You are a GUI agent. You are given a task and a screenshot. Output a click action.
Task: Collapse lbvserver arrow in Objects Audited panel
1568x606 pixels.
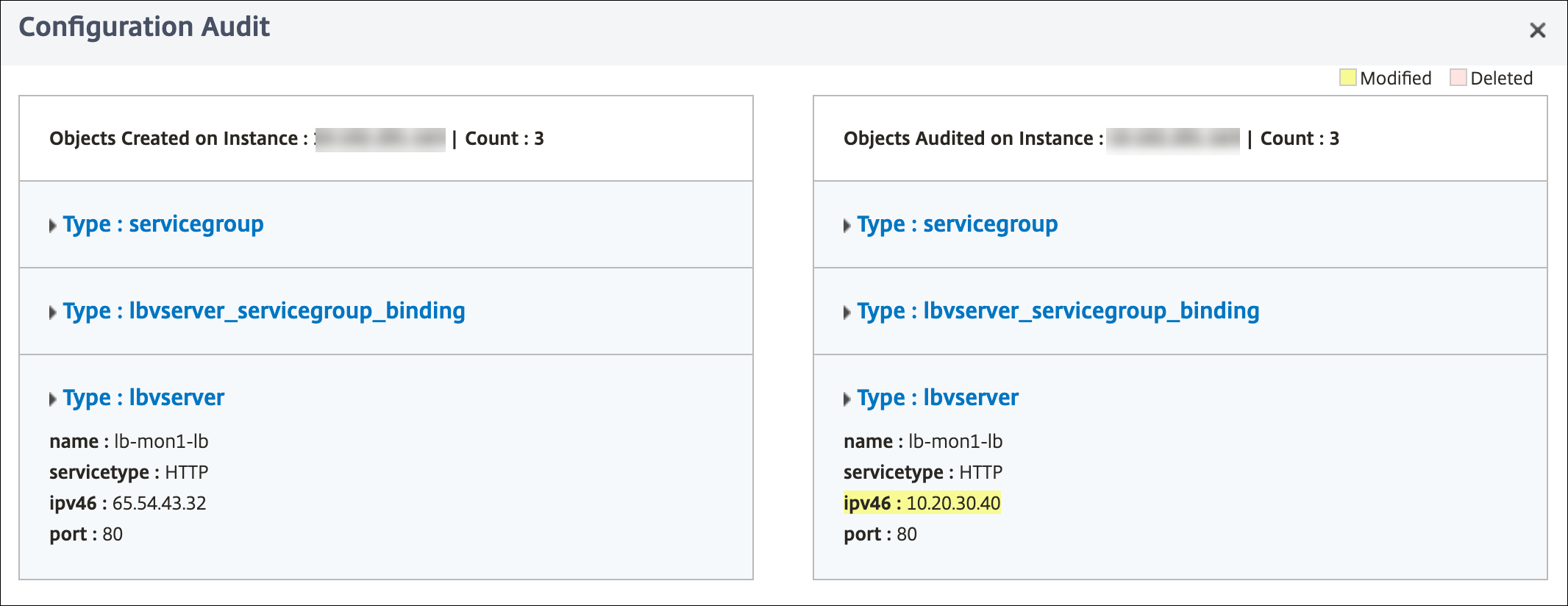(x=847, y=399)
